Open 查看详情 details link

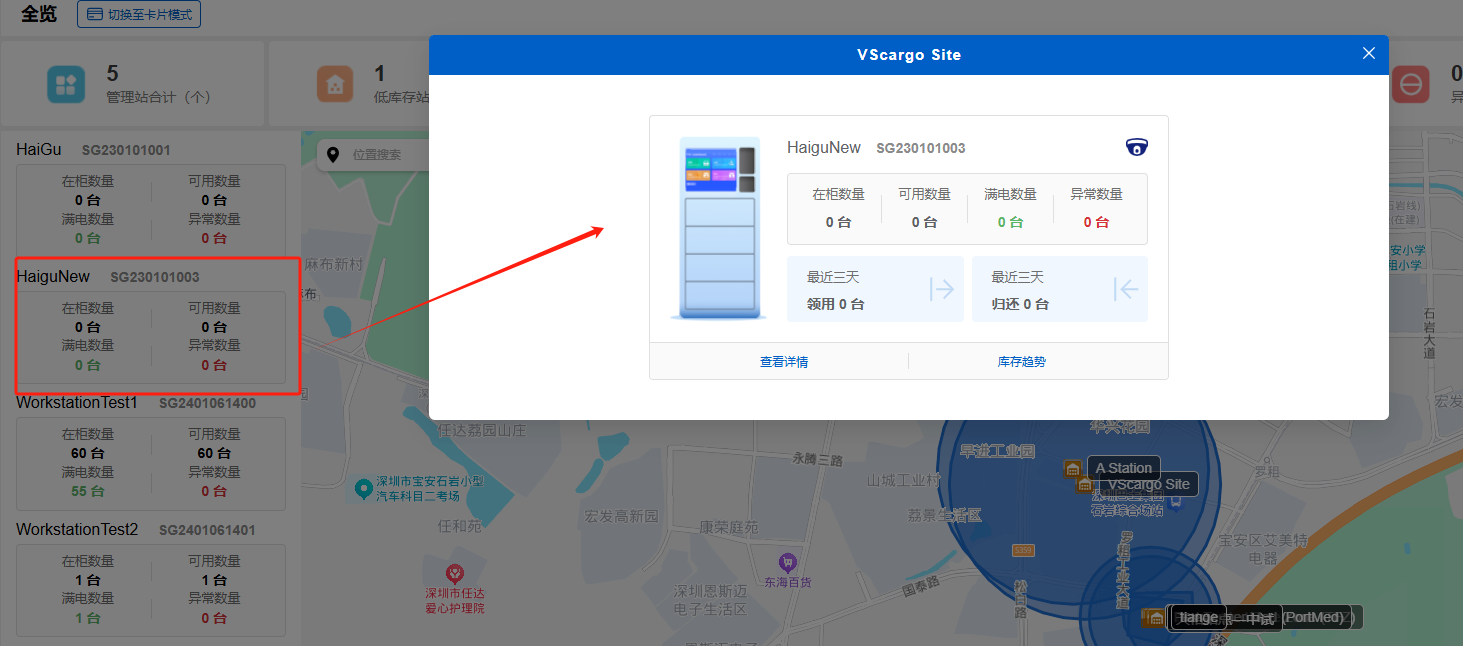(x=783, y=362)
